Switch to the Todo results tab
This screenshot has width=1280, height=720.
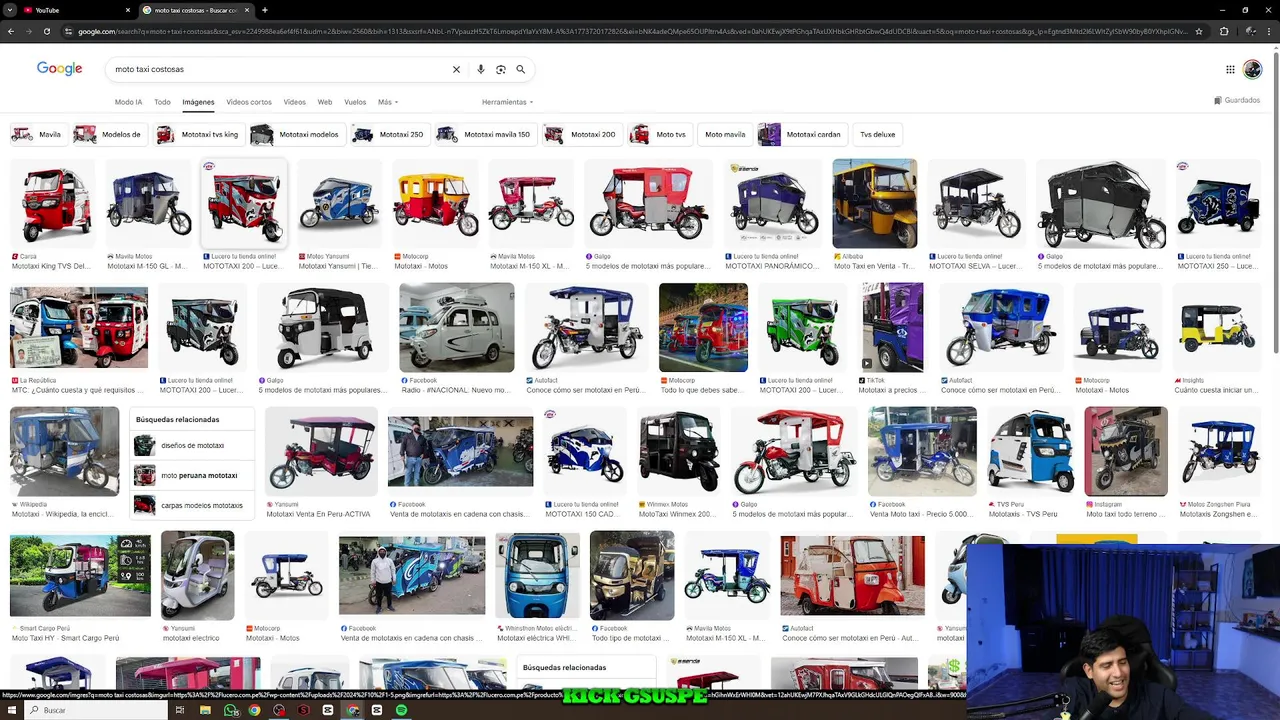[162, 102]
